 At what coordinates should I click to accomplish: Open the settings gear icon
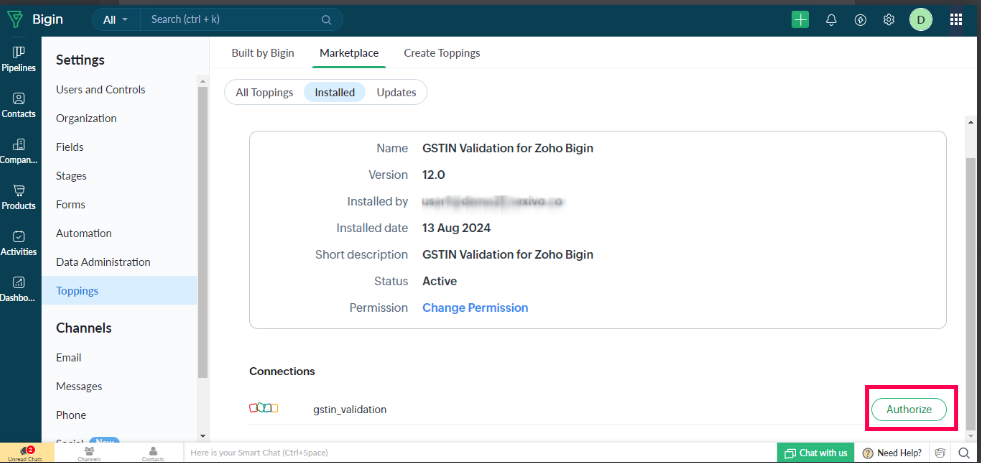(x=889, y=19)
